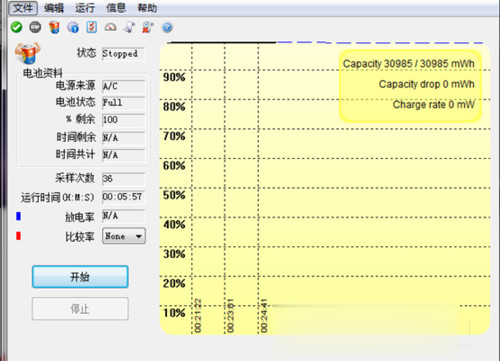Open the 帮助 menu

[x=147, y=8]
